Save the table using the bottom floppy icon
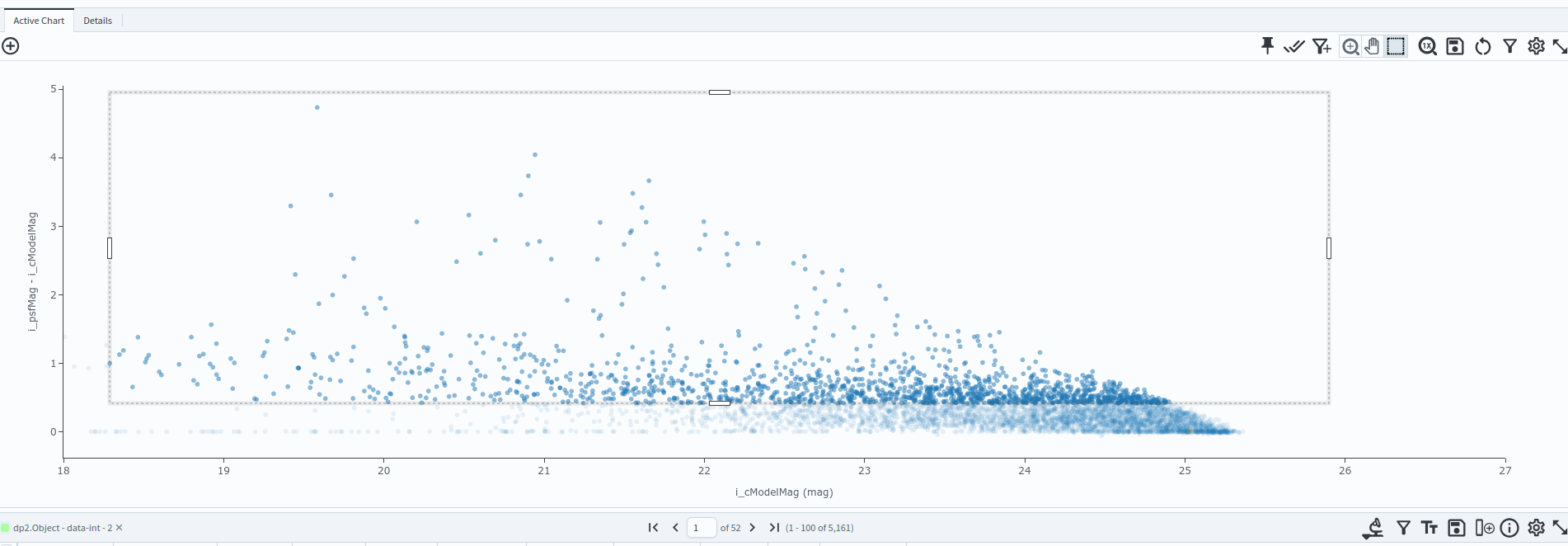 [1457, 528]
